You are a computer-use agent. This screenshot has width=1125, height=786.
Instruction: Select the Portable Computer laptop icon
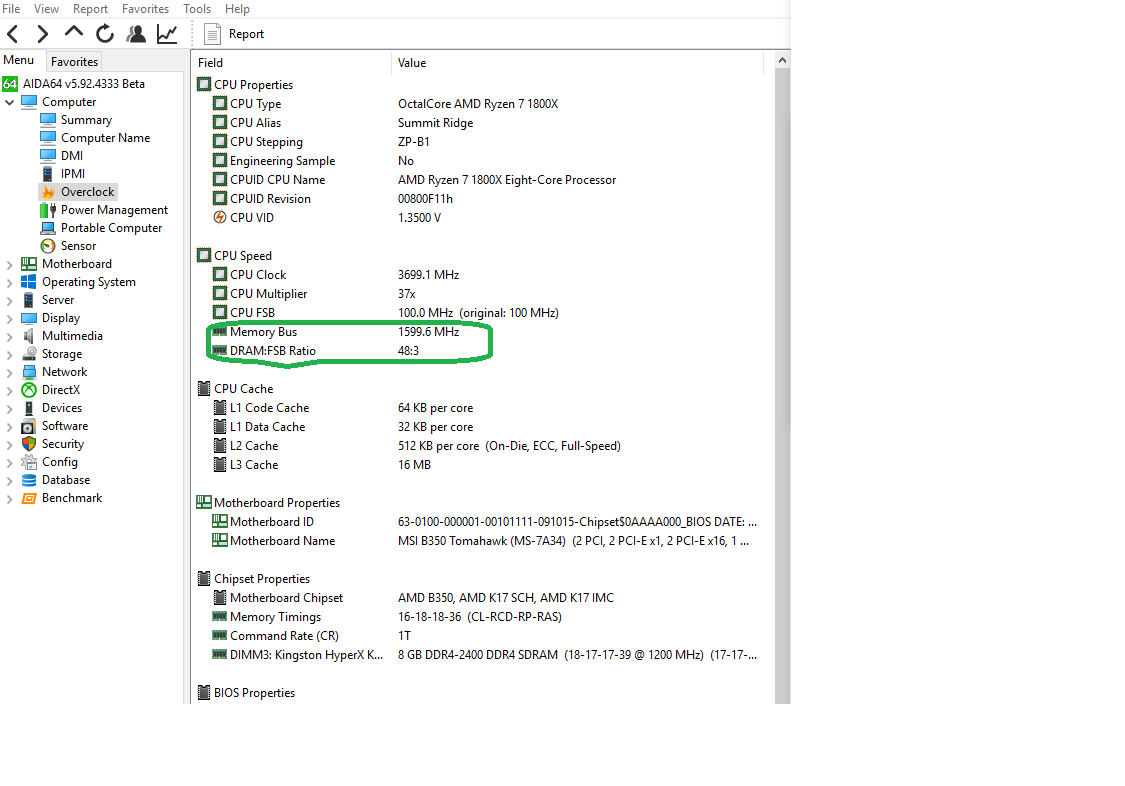48,227
